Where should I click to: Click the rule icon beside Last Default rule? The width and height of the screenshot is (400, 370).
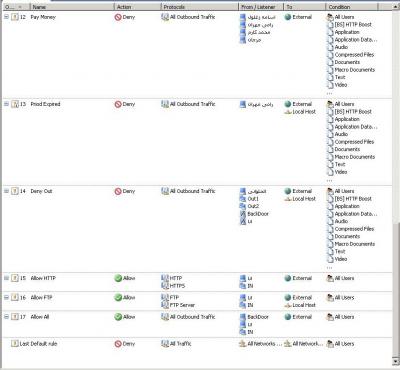(14, 344)
